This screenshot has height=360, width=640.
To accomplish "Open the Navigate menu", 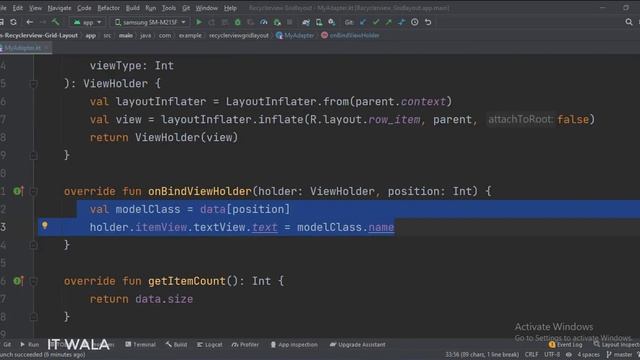I will pos(59,8).
